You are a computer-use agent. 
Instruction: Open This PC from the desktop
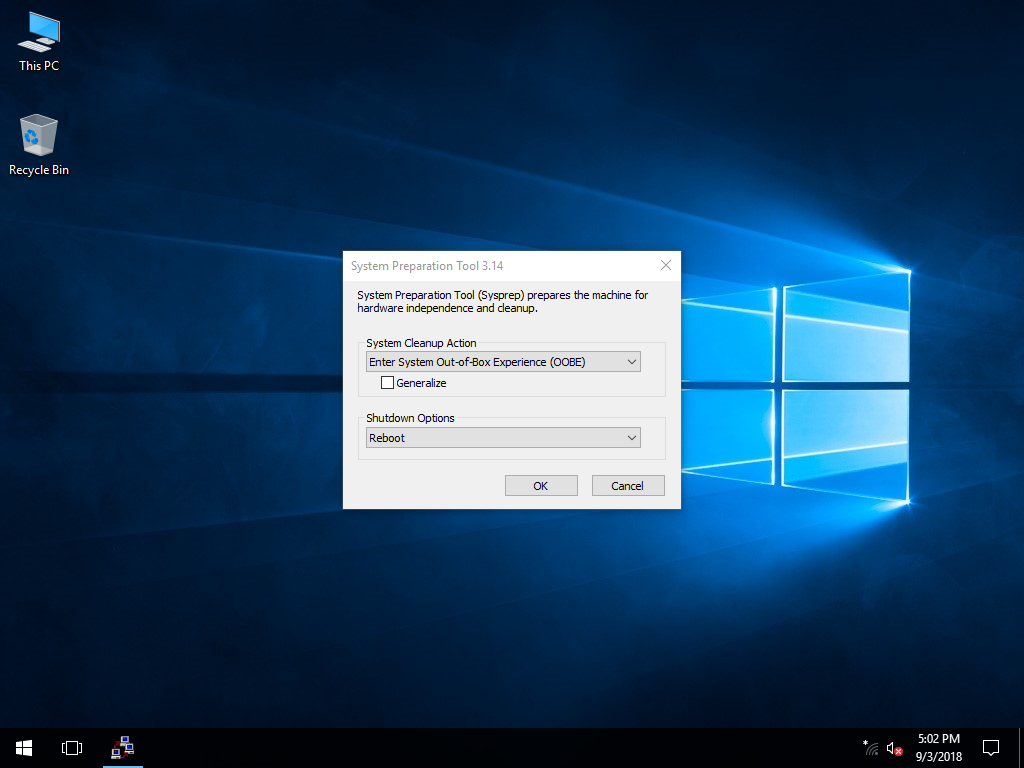click(38, 40)
